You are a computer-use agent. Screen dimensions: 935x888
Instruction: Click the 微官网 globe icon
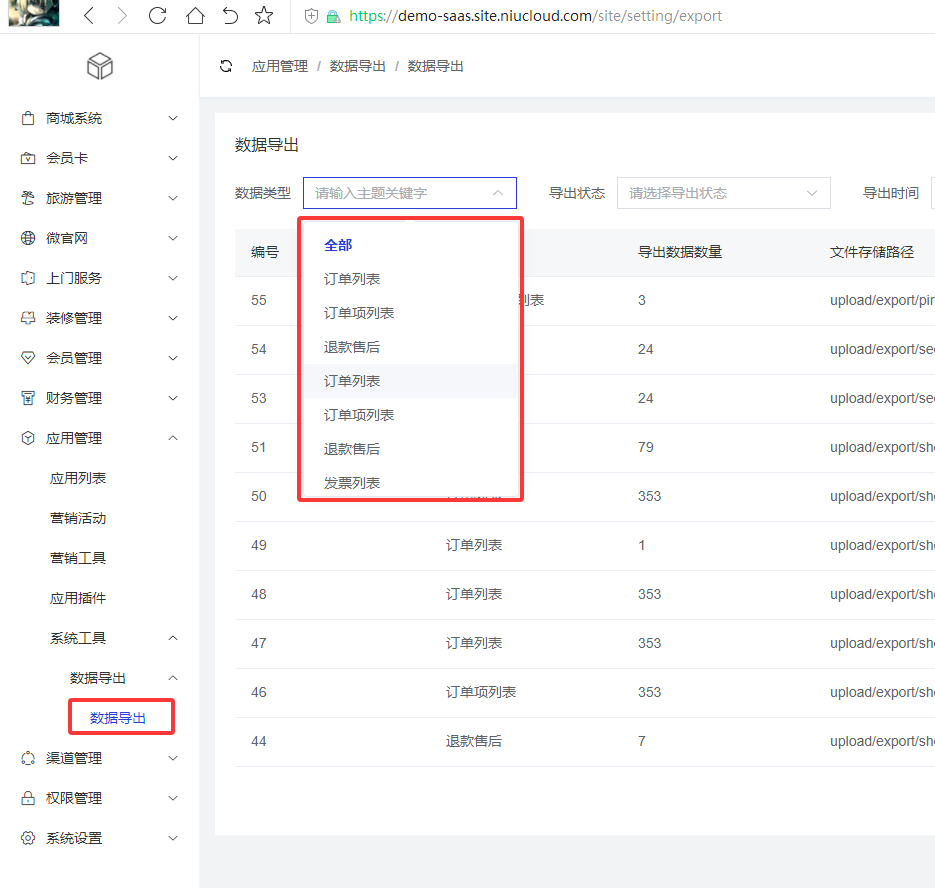click(28, 238)
